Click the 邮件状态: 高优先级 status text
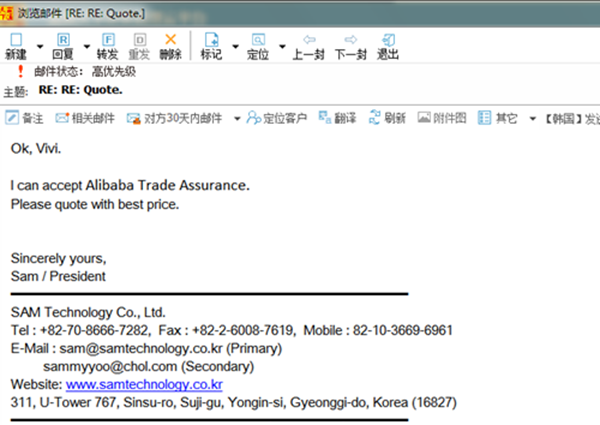This screenshot has width=600, height=425. click(x=85, y=72)
